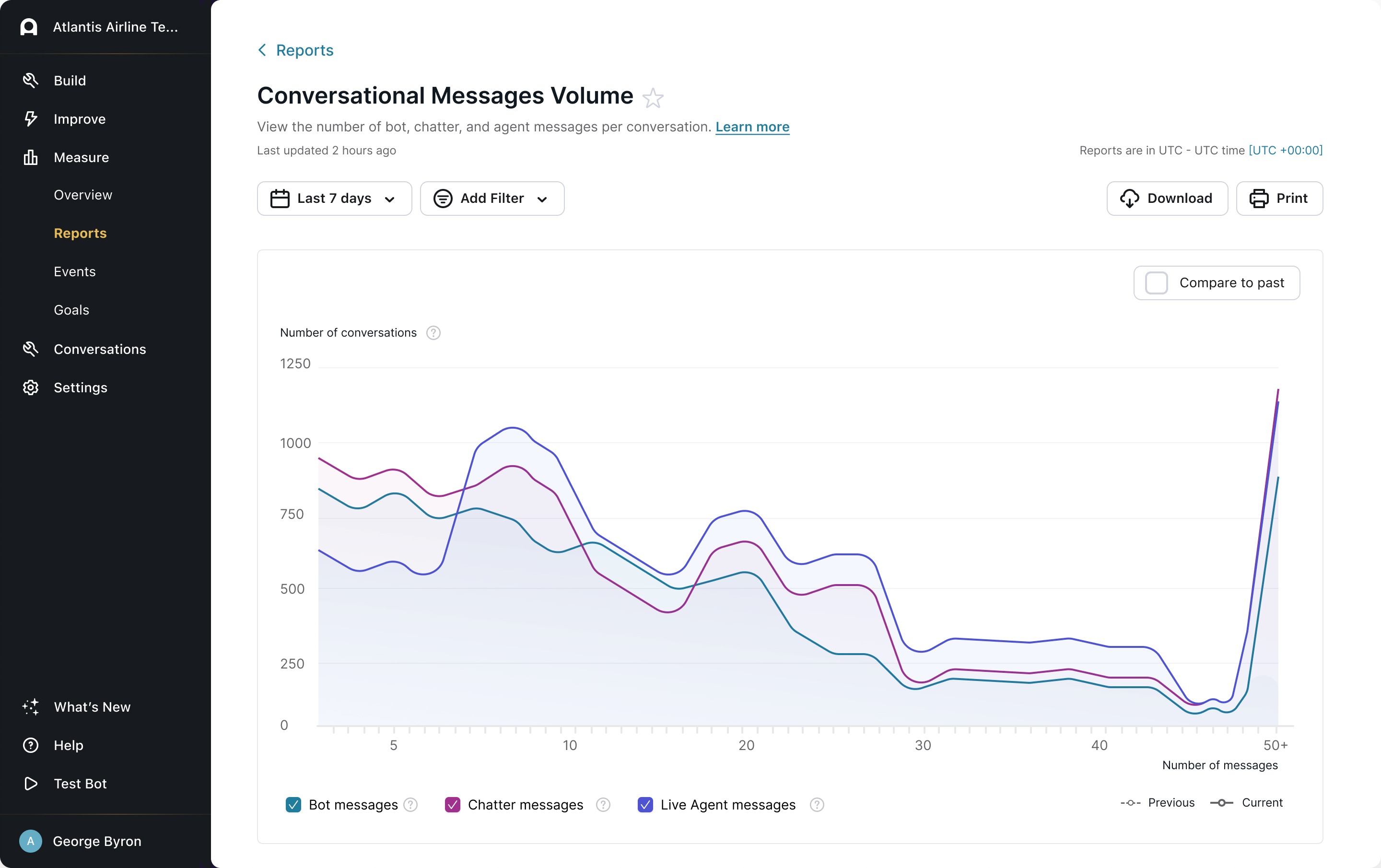Go back via the Reports chevron
This screenshot has width=1381, height=868.
click(263, 50)
